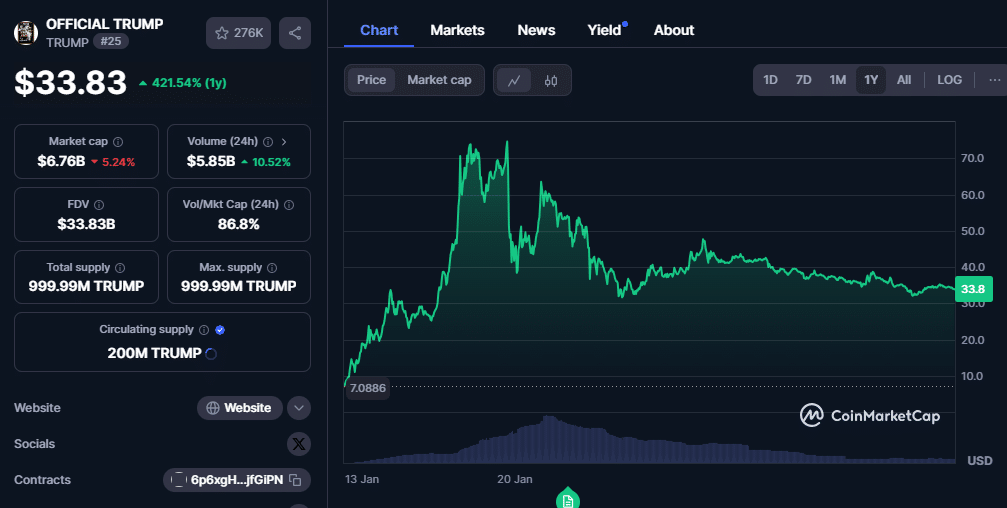Switch to the Markets tab
The height and width of the screenshot is (508, 1007).
click(x=457, y=30)
